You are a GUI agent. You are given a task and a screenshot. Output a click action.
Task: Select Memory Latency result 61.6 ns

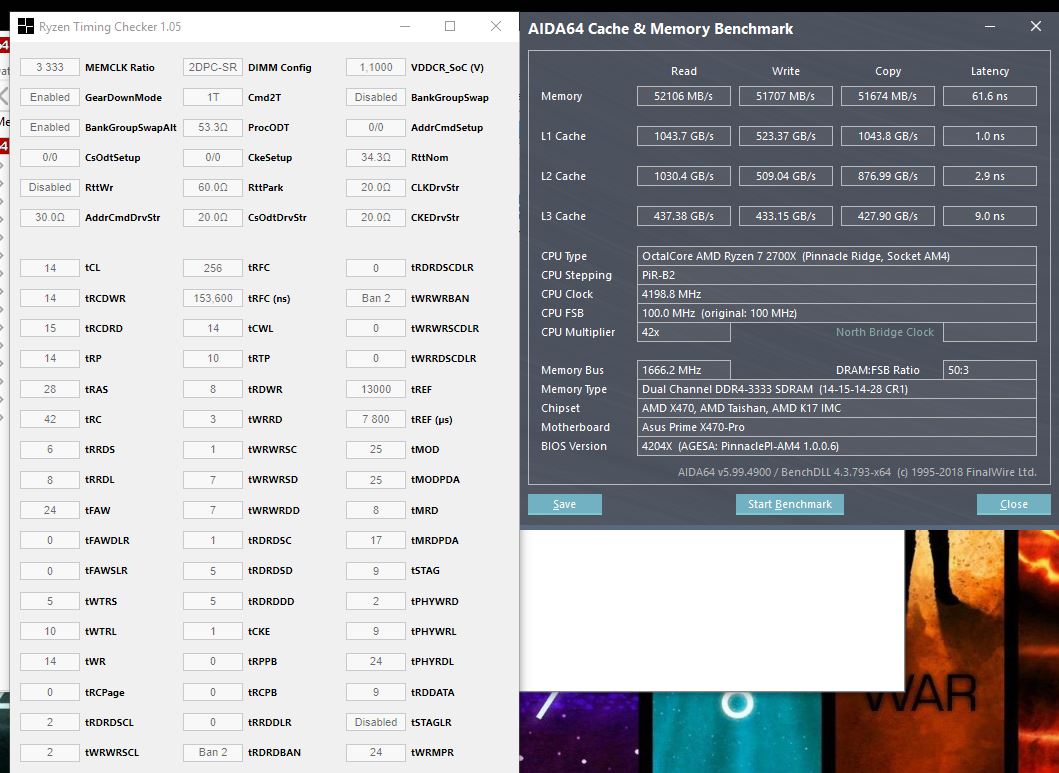pyautogui.click(x=989, y=96)
